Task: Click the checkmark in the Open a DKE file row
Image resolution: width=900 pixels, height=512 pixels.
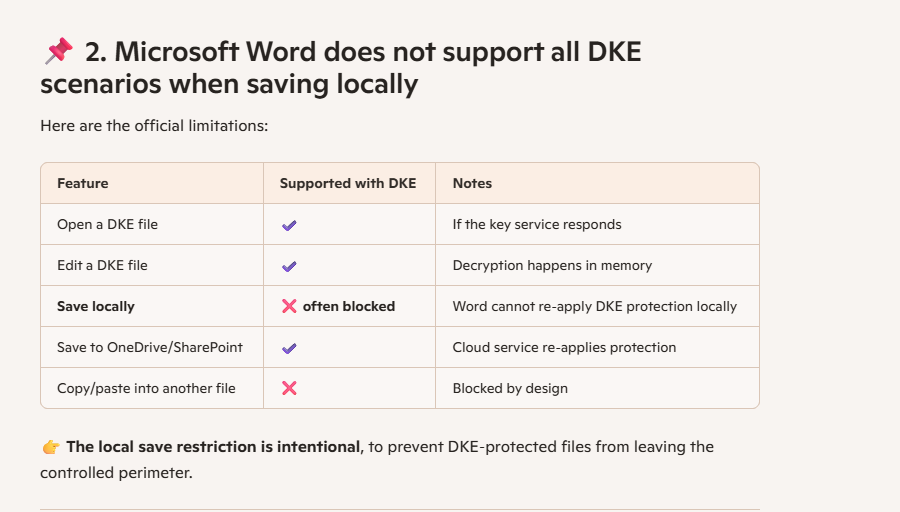Action: point(289,225)
